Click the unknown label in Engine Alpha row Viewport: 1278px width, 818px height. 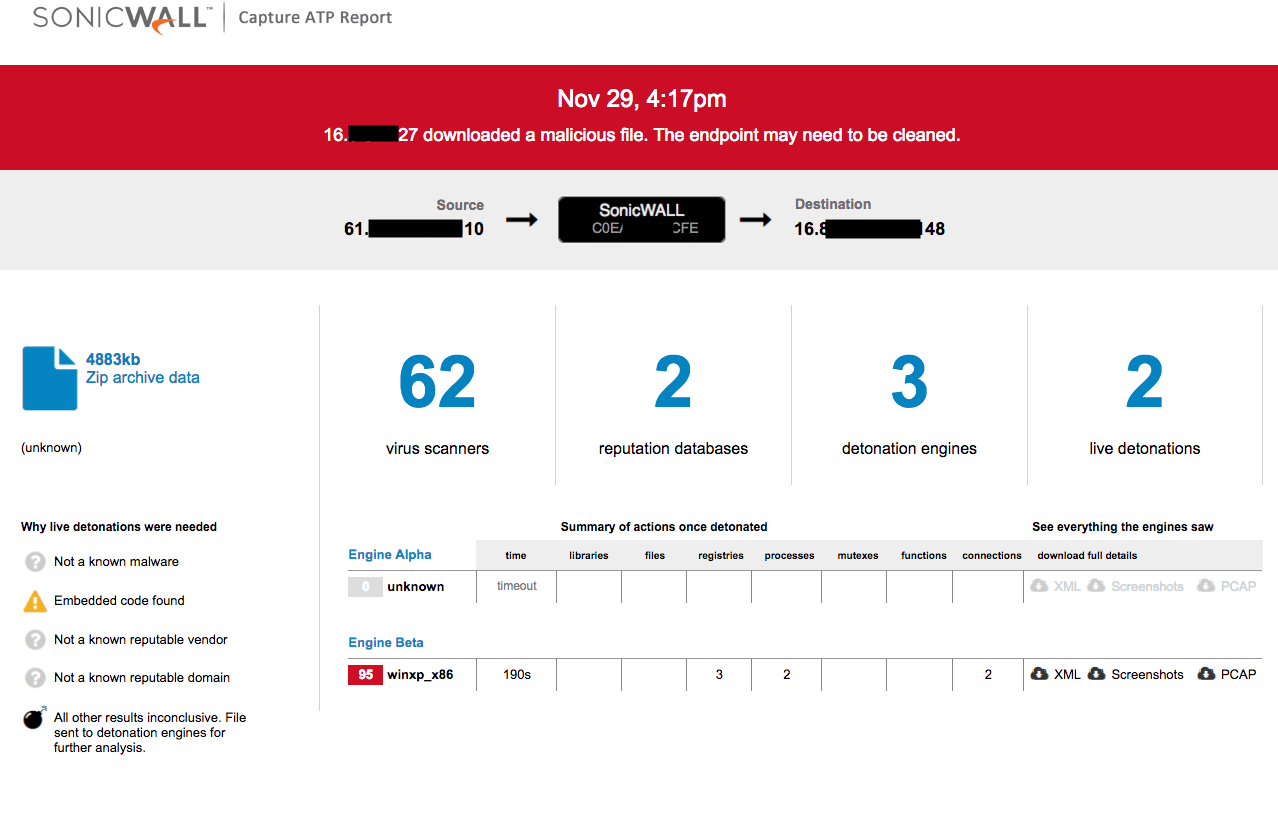pos(416,587)
